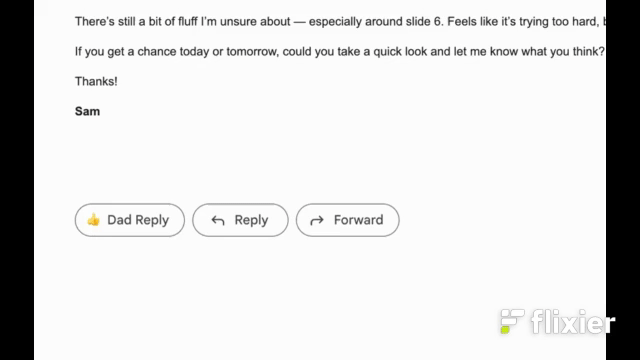Click the bold Sam signature
The width and height of the screenshot is (640, 360).
(87, 111)
